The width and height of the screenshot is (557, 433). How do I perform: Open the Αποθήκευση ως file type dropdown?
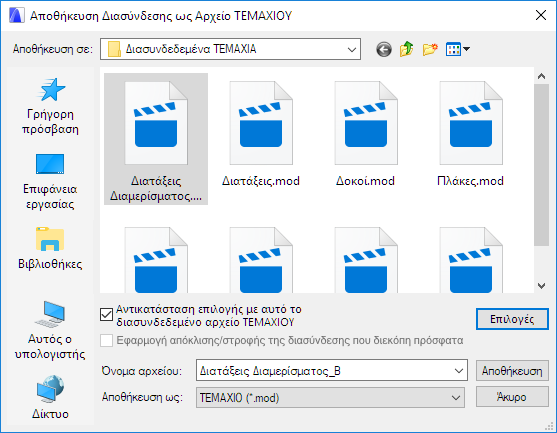330,397
